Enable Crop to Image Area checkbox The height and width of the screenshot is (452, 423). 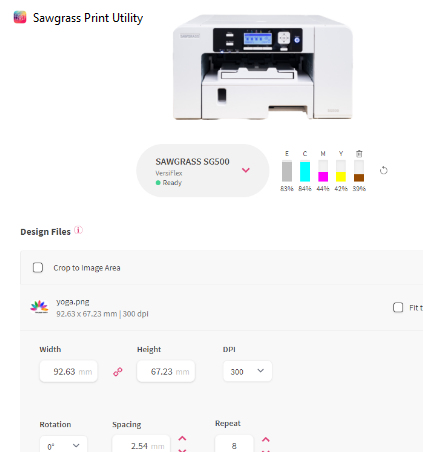[38, 267]
